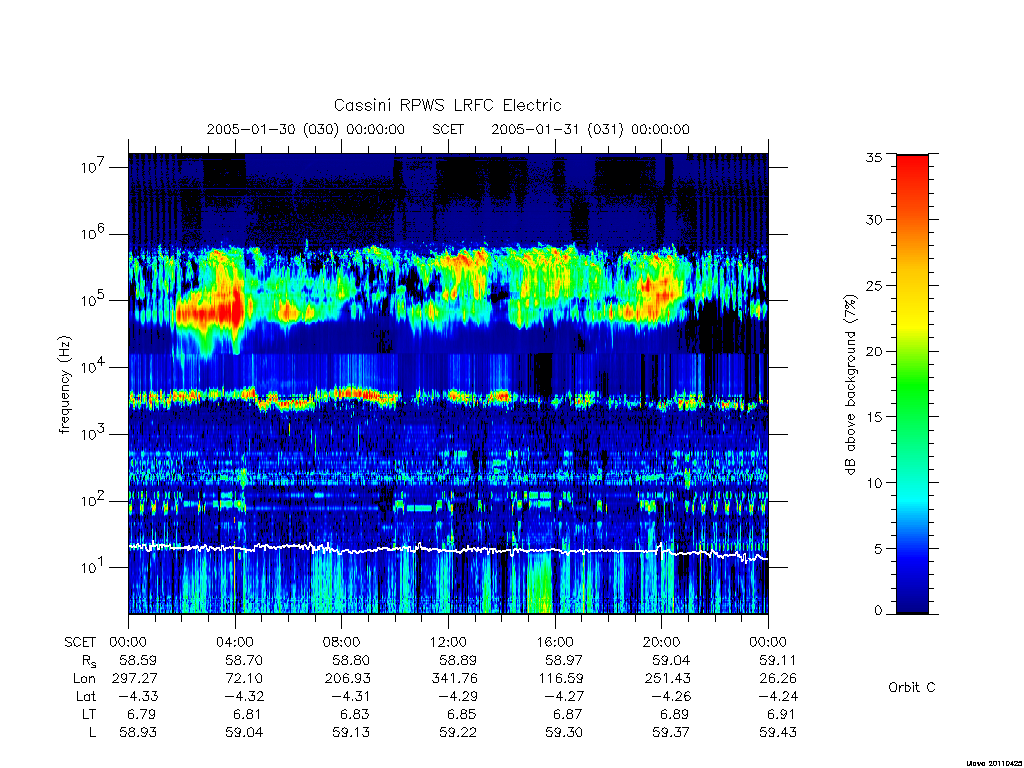Click the 'Rs' row label
1024x768 pixels.
click(89, 661)
